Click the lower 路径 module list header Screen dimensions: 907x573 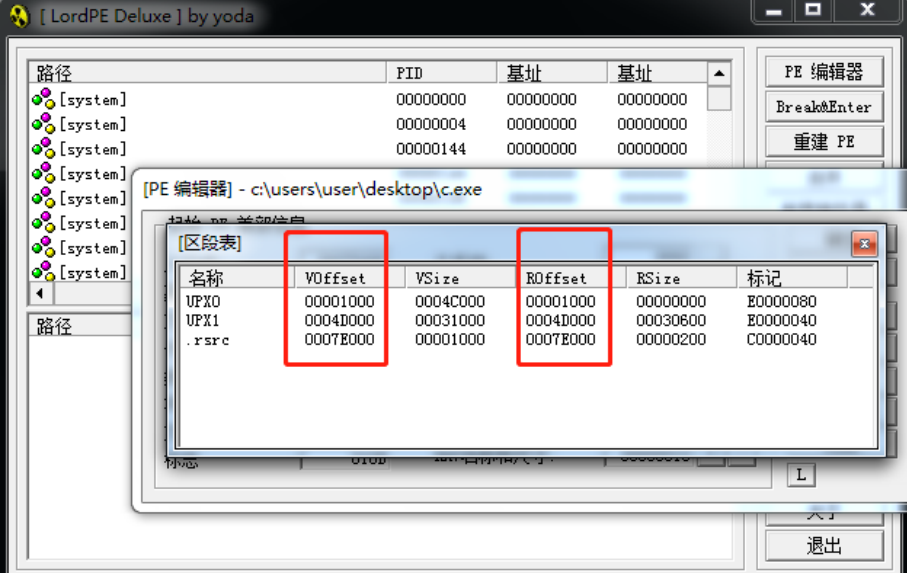[81, 326]
